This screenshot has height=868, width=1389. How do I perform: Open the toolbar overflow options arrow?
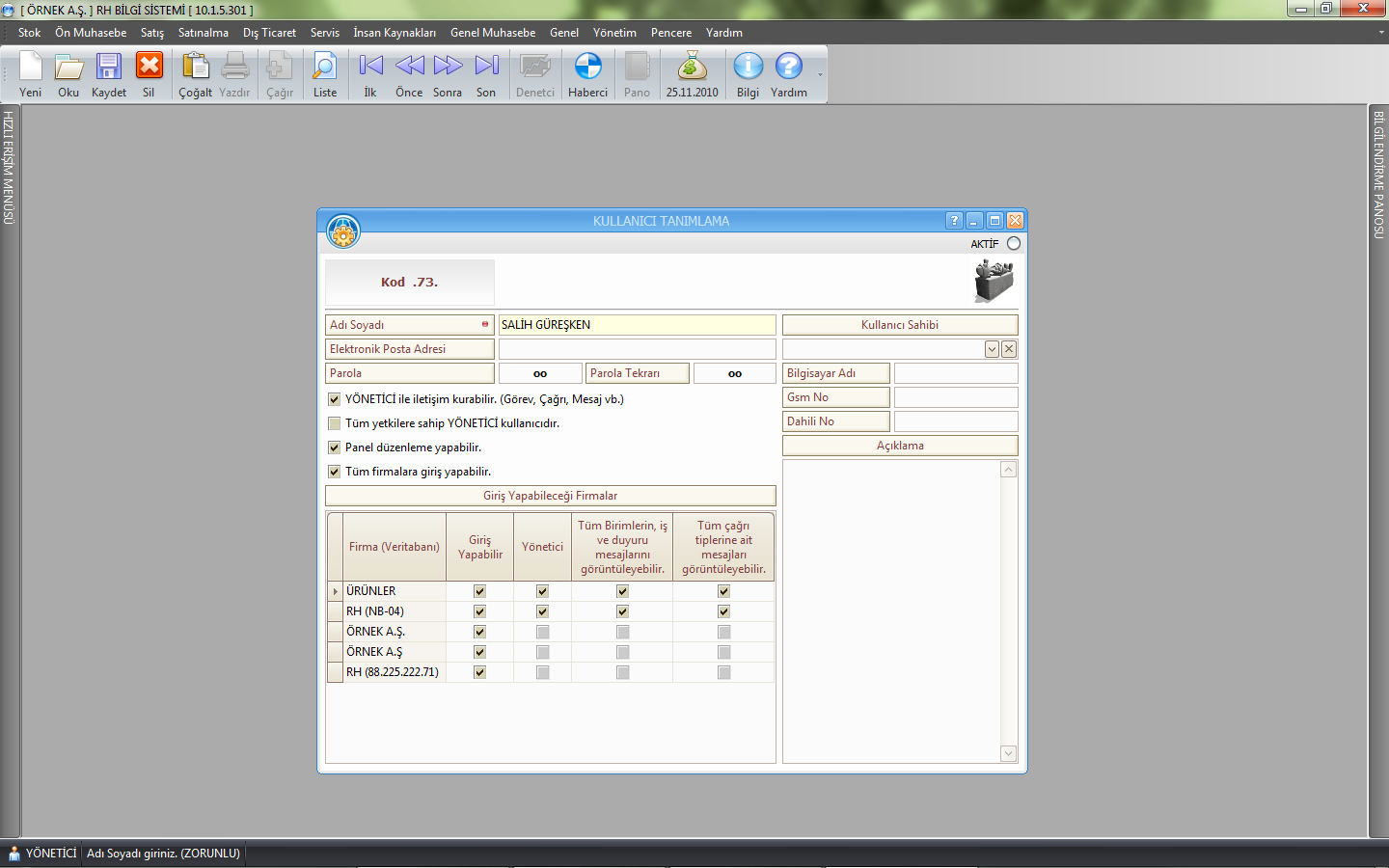point(821,75)
